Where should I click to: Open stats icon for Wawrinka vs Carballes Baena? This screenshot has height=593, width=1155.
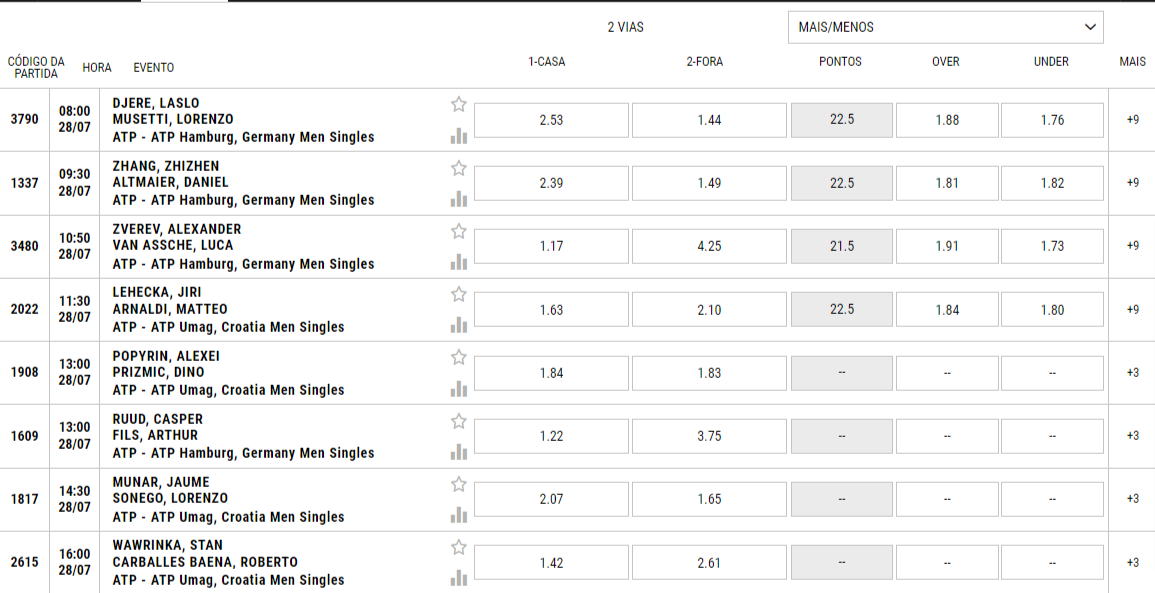coord(459,578)
